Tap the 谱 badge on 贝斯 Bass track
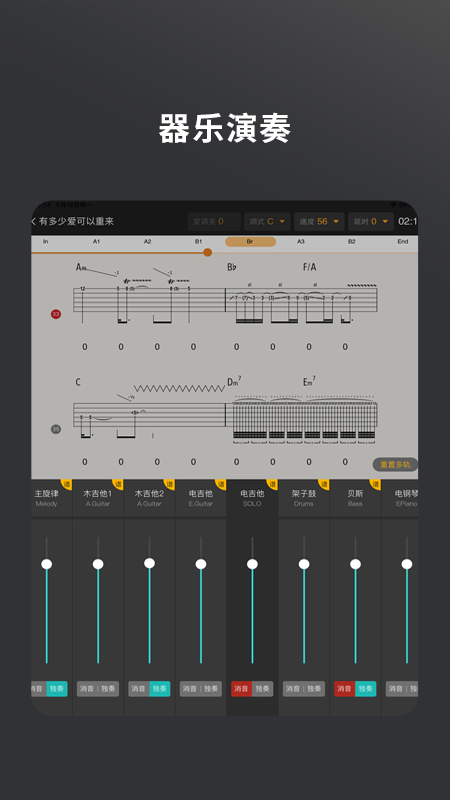Screen dimensions: 450x800 376,484
